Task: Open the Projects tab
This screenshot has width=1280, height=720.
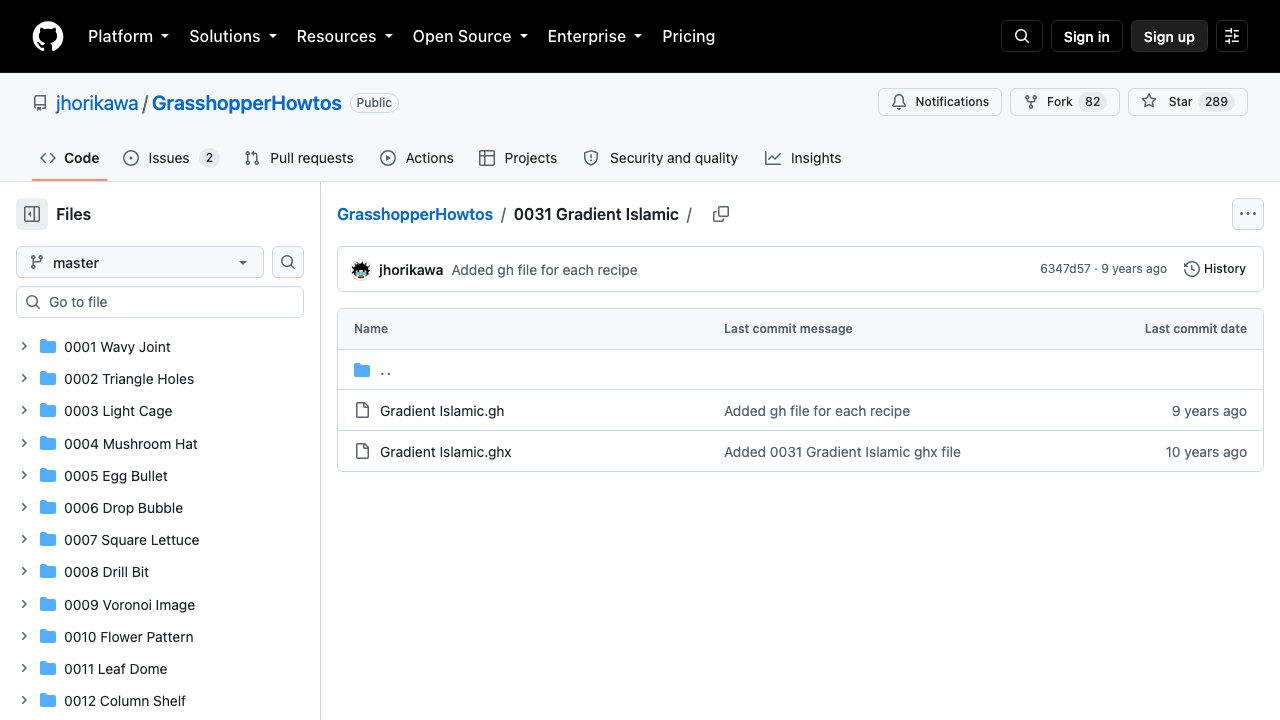Action: pyautogui.click(x=518, y=158)
